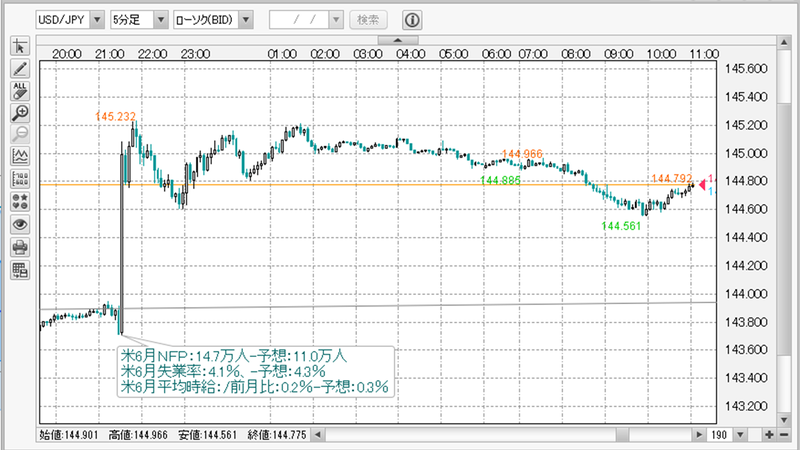Click the date input field
Image resolution: width=800 pixels, height=450 pixels.
[299, 20]
